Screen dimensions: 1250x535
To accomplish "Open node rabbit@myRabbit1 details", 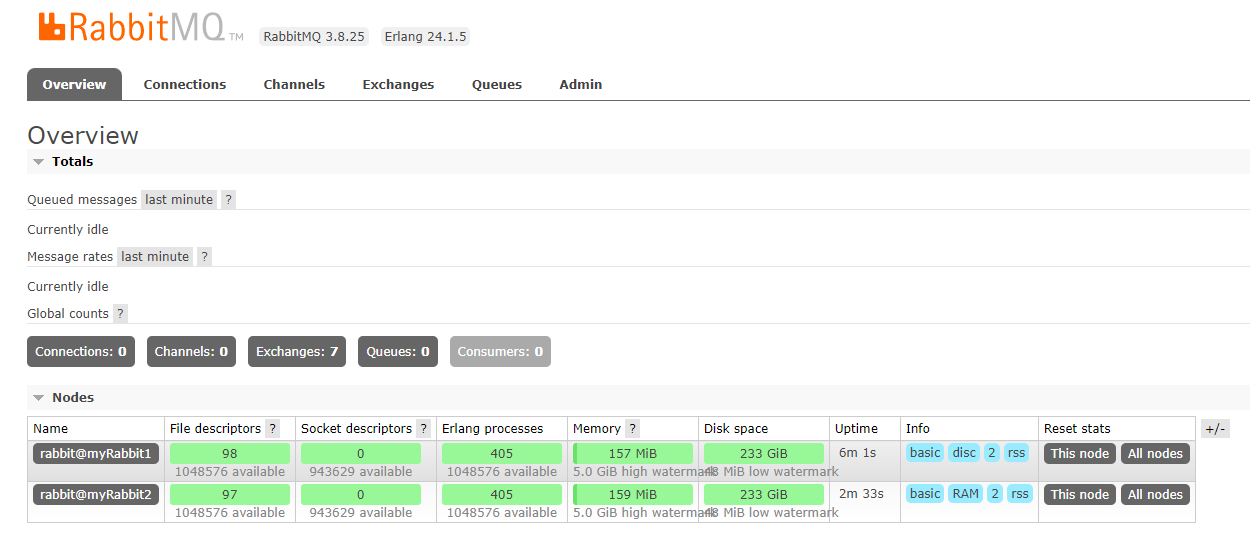I will [x=95, y=454].
